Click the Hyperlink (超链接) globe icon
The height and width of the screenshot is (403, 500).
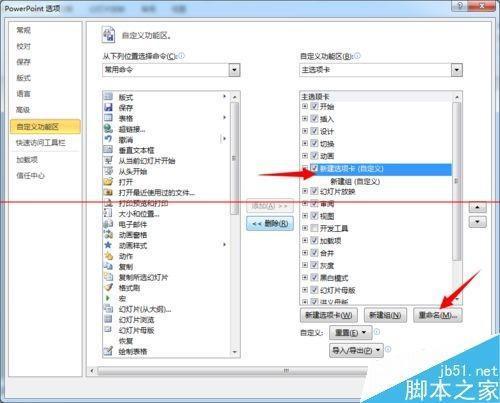(x=108, y=129)
